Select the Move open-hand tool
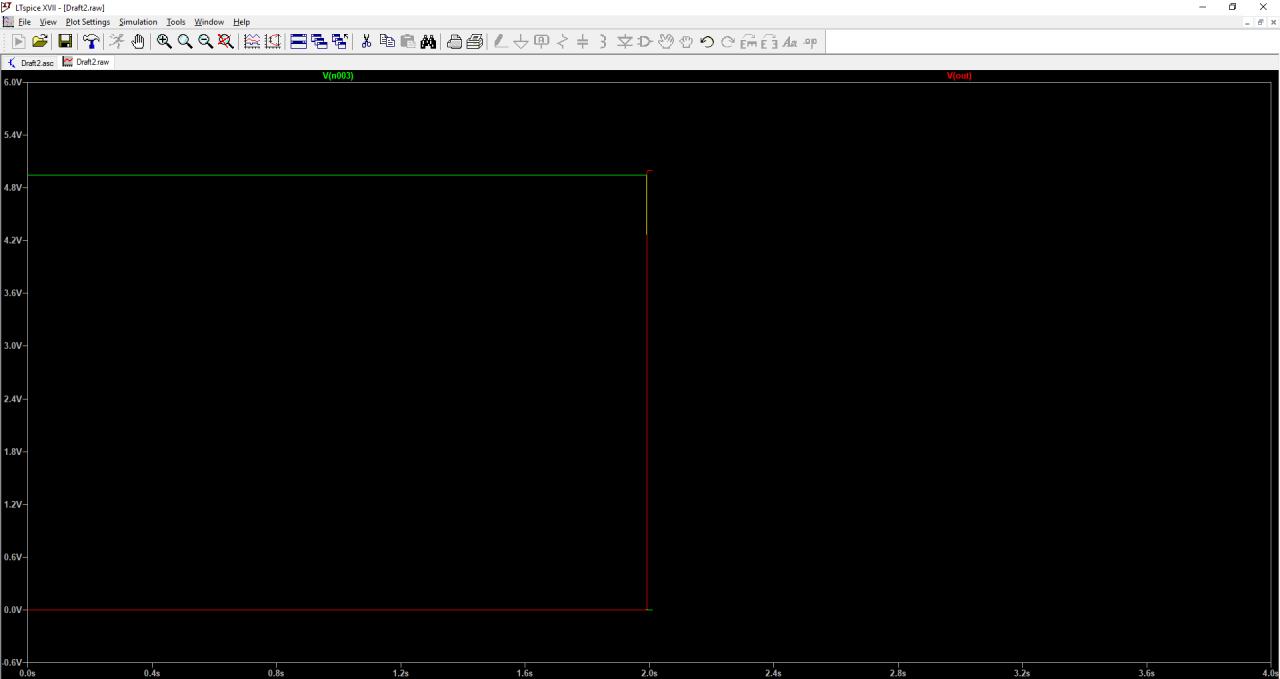Viewport: 1280px width, 679px height. coord(666,41)
